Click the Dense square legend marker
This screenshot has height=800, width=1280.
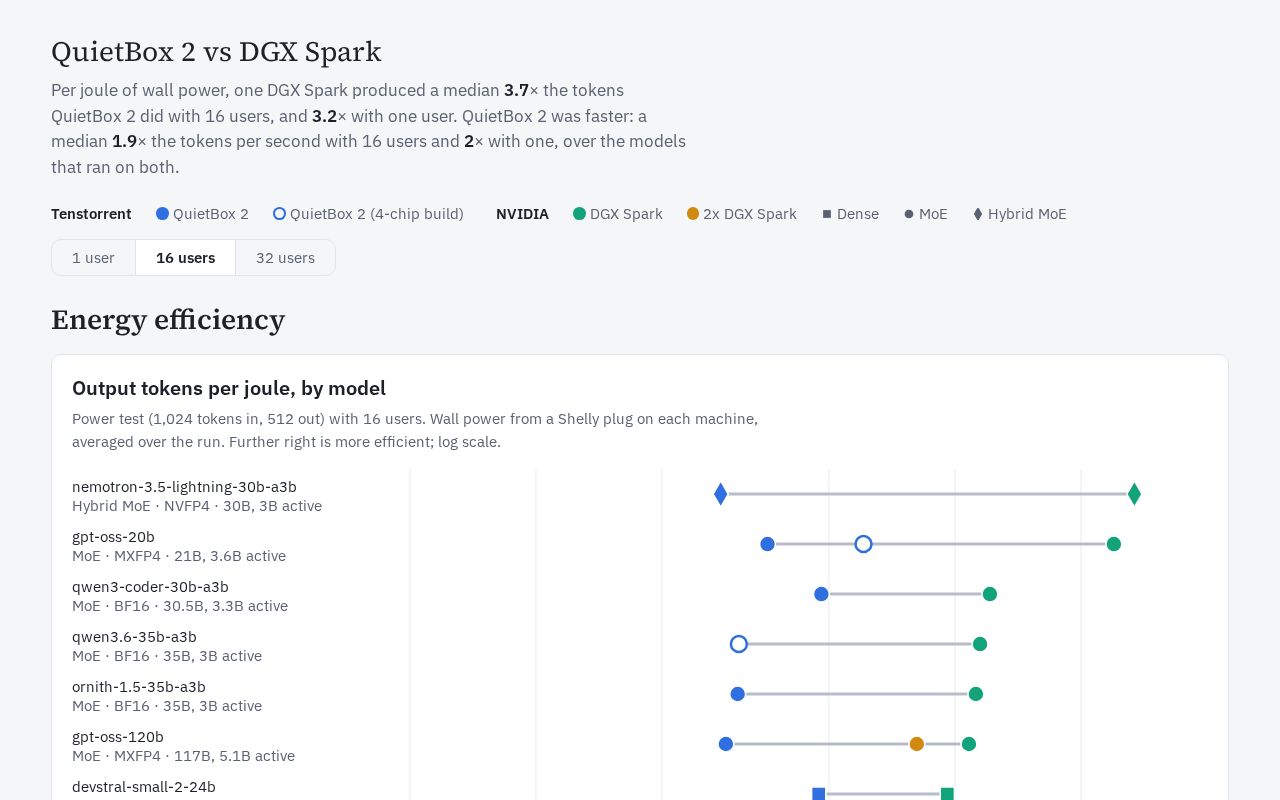pos(827,214)
